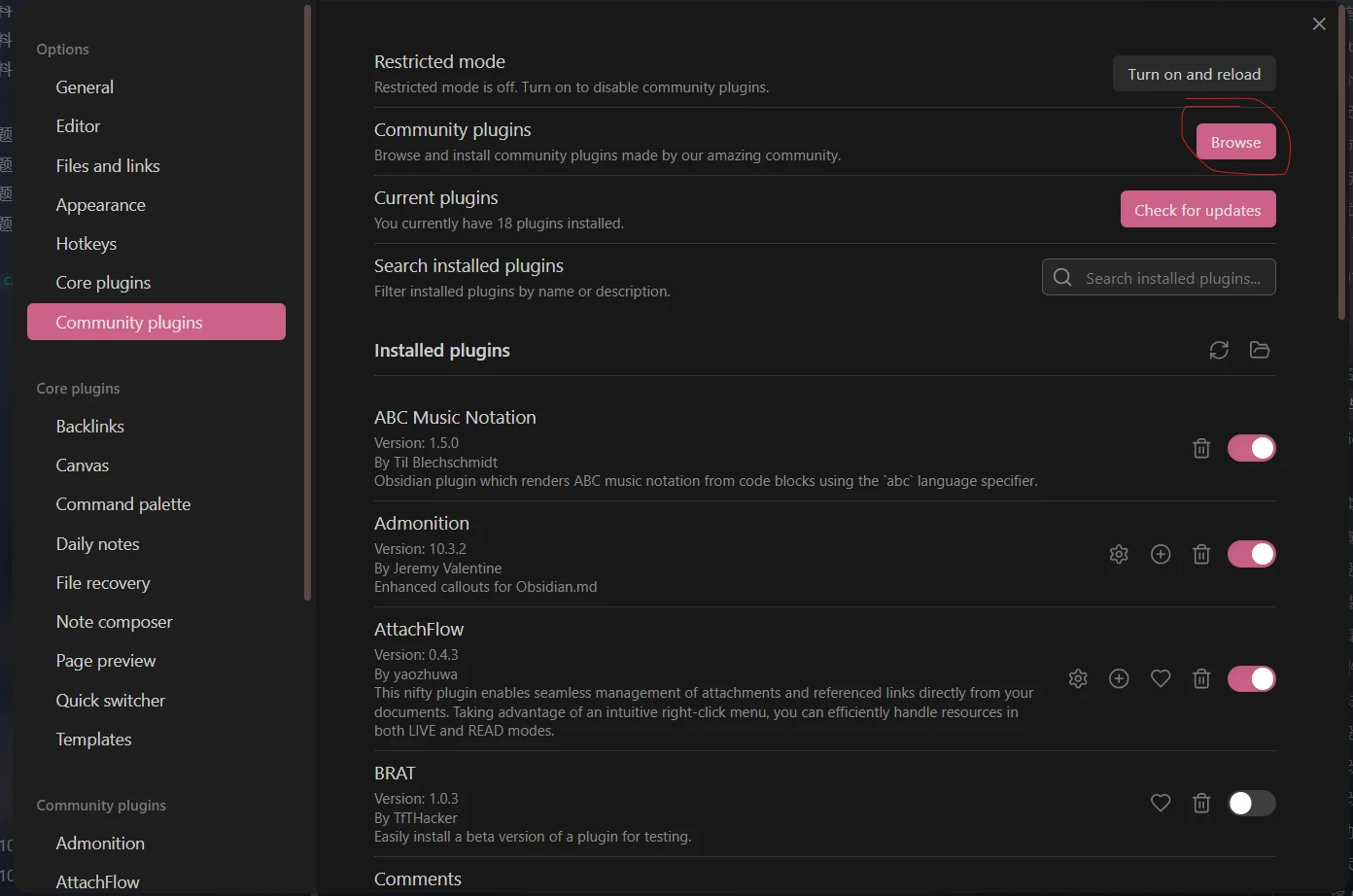Click Comments plugin title
The image size is (1353, 896).
(x=418, y=879)
